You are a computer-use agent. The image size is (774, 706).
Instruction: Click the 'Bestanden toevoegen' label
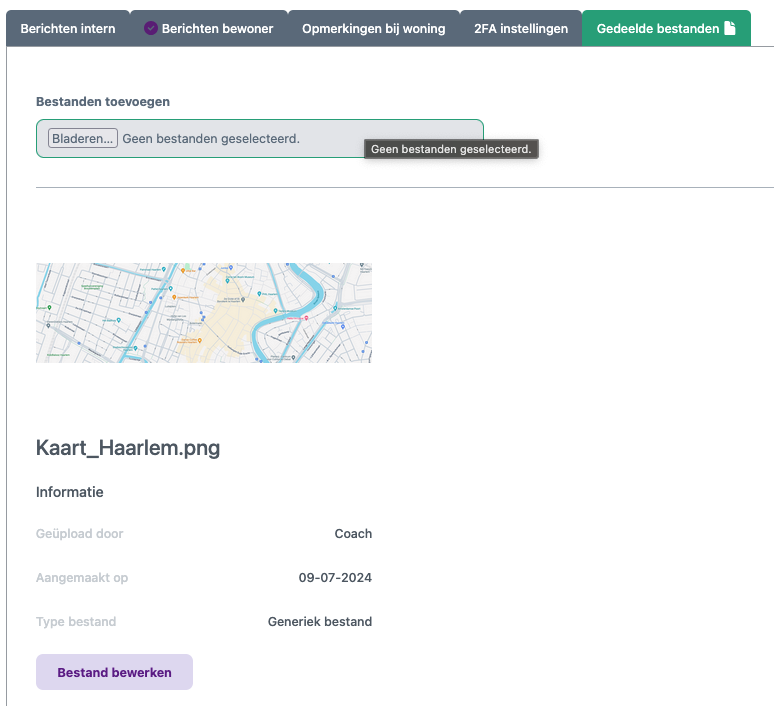pyautogui.click(x=103, y=101)
